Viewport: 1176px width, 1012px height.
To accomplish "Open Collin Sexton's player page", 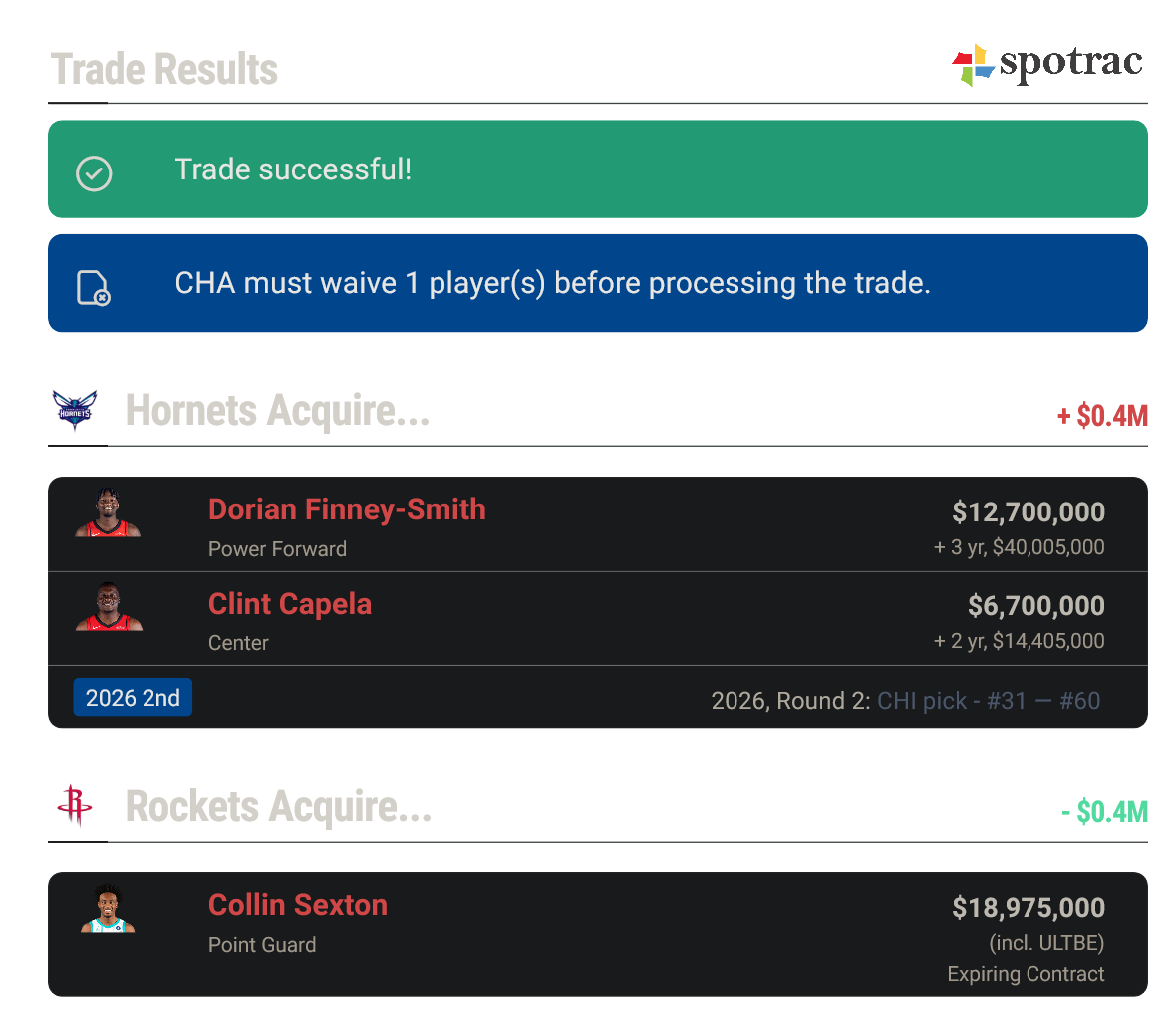I will (298, 905).
